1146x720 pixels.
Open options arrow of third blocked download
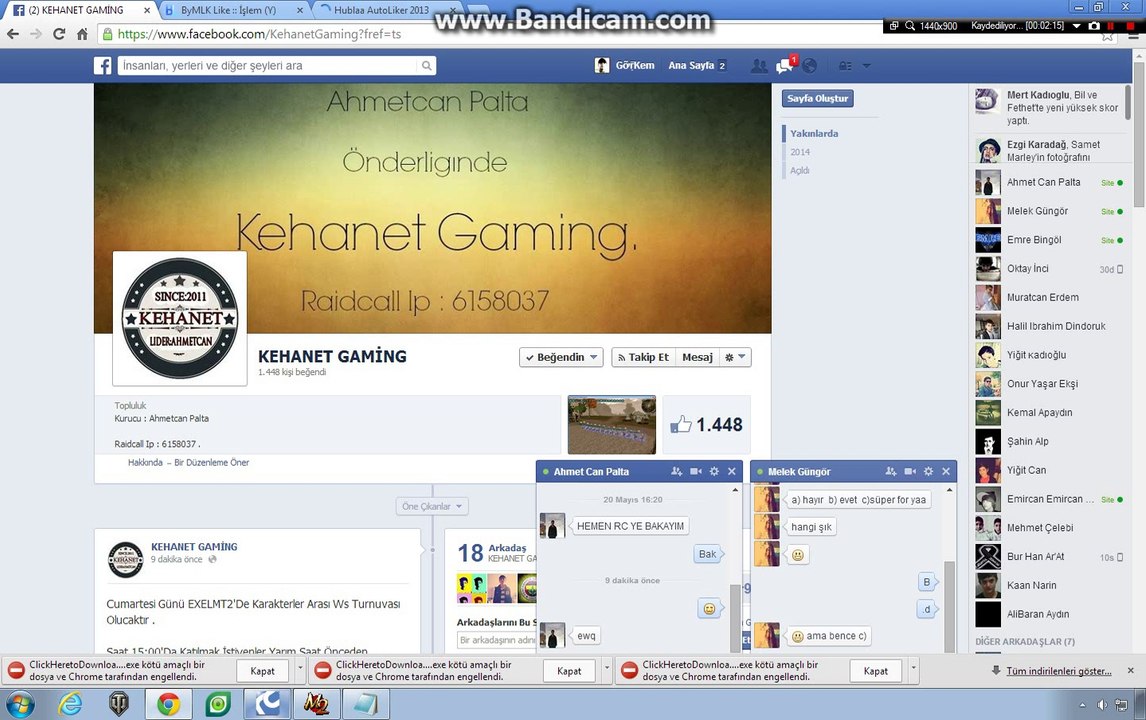click(913, 670)
